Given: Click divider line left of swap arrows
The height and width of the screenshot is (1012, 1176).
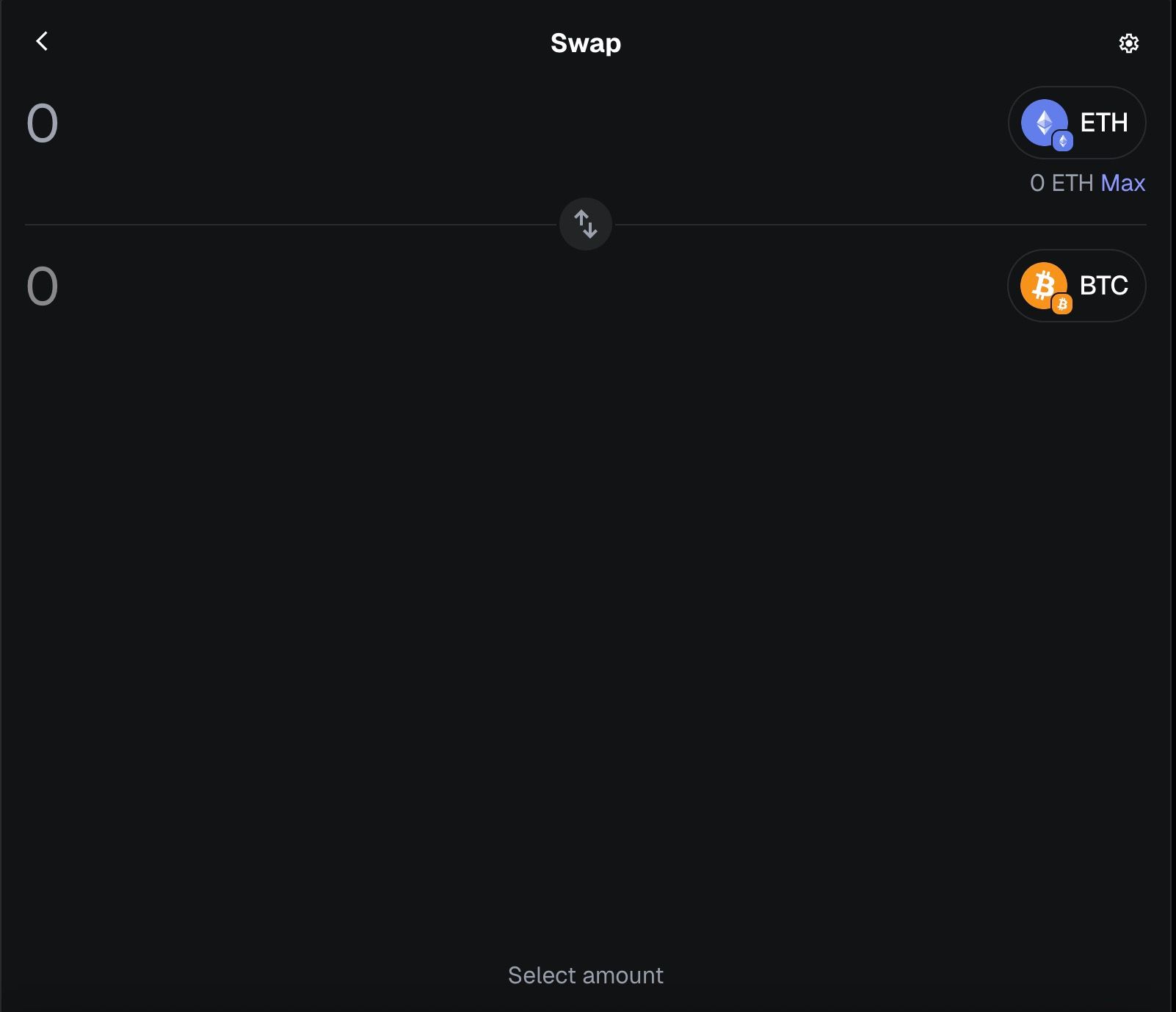Looking at the screenshot, I should pos(294,225).
